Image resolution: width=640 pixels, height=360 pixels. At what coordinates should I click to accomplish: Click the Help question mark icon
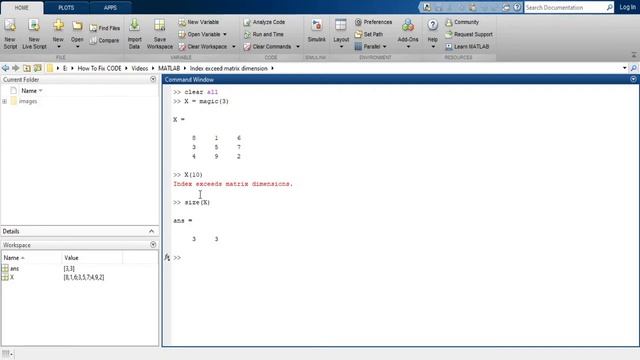[433, 25]
